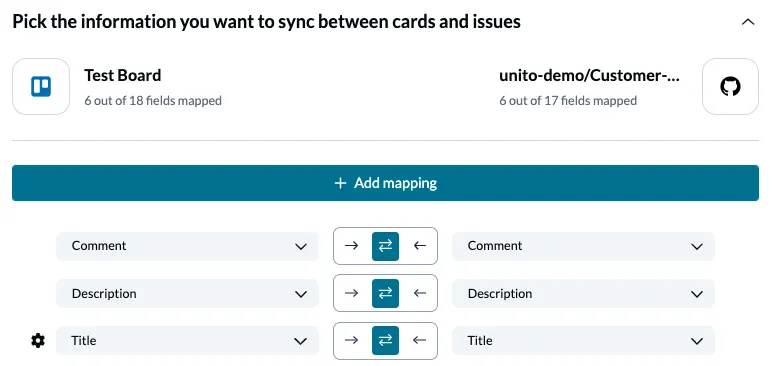Open the Trello Comment field dropdown

pyautogui.click(x=188, y=246)
